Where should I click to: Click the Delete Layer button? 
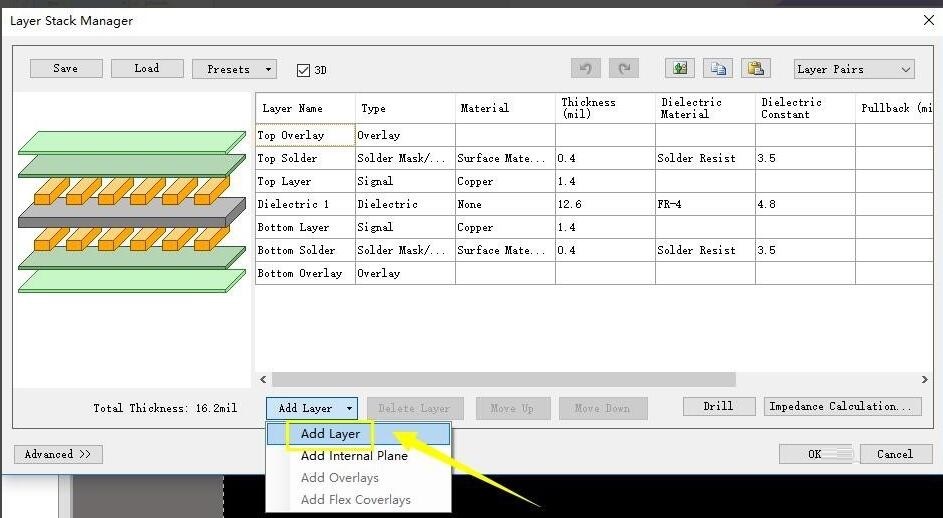point(415,409)
